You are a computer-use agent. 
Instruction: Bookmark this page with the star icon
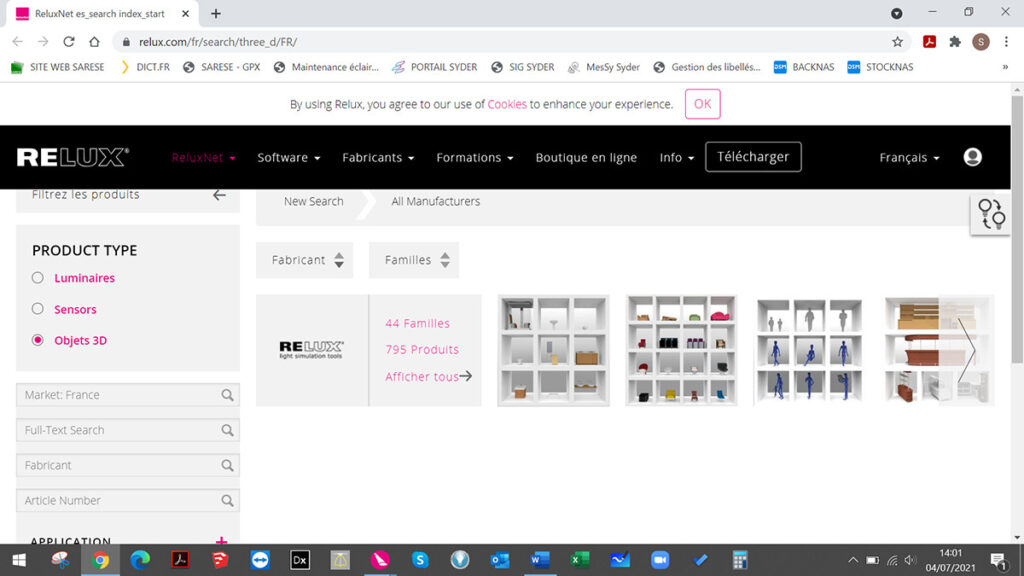pos(897,42)
